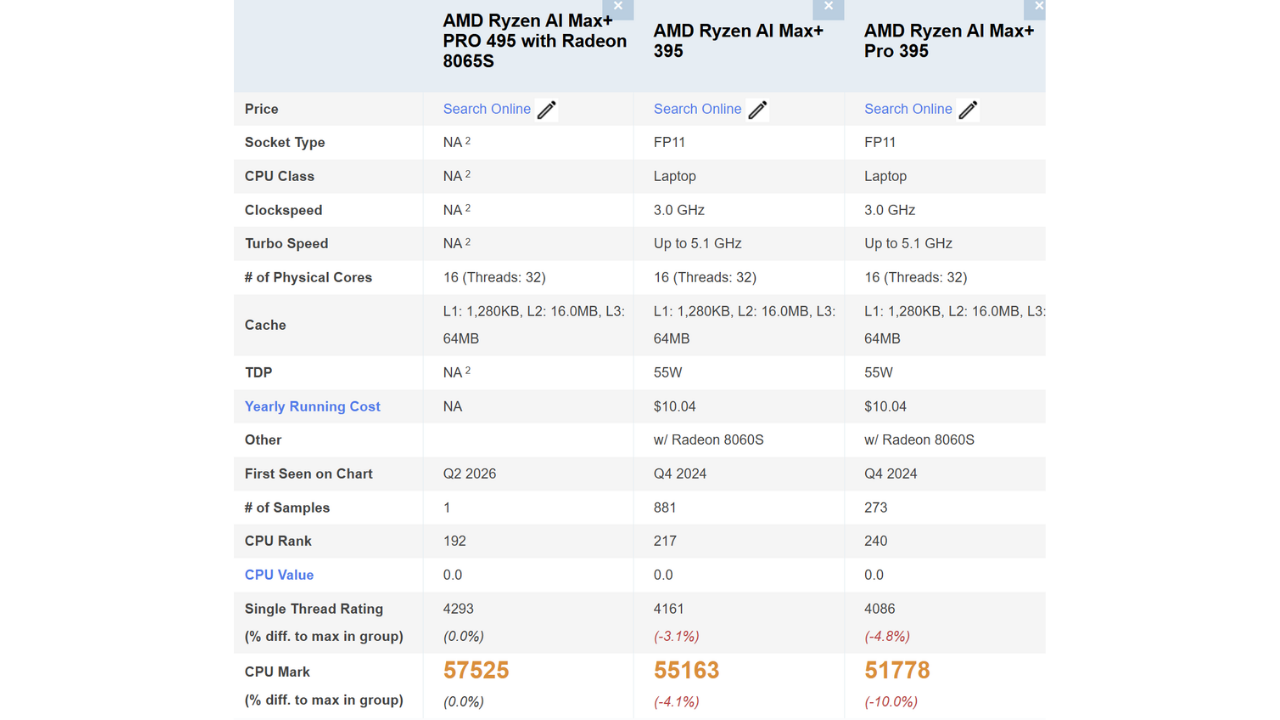Click the Price row label
This screenshot has width=1280, height=720.
tap(262, 109)
